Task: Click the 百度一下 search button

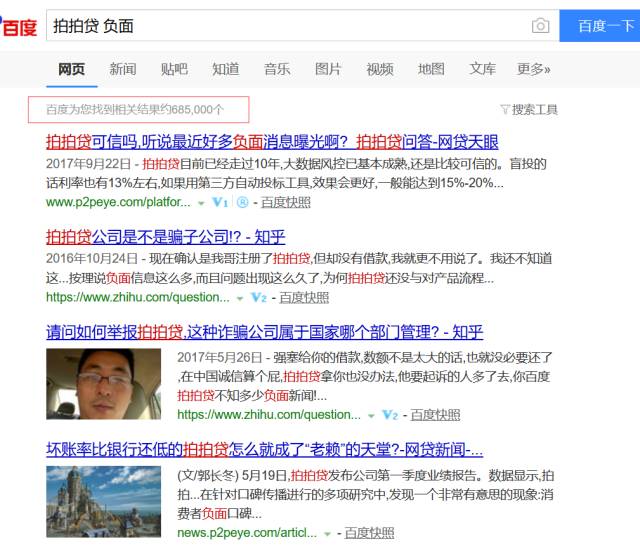Action: click(600, 26)
